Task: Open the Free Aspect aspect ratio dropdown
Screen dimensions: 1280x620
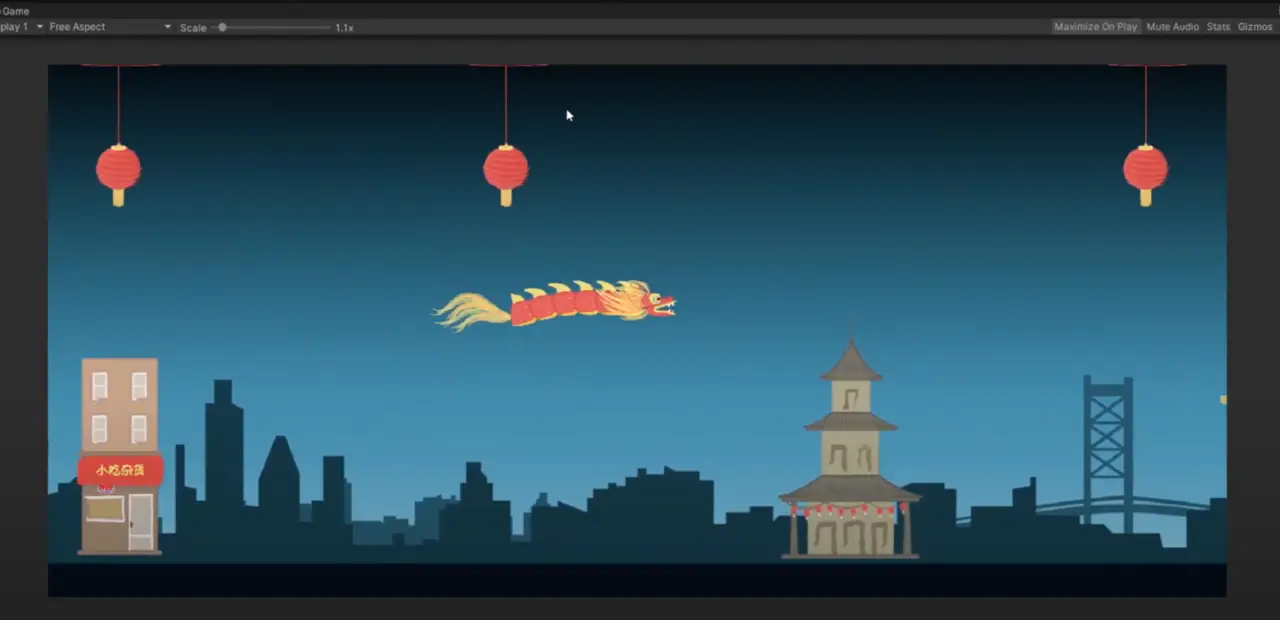Action: [x=100, y=27]
